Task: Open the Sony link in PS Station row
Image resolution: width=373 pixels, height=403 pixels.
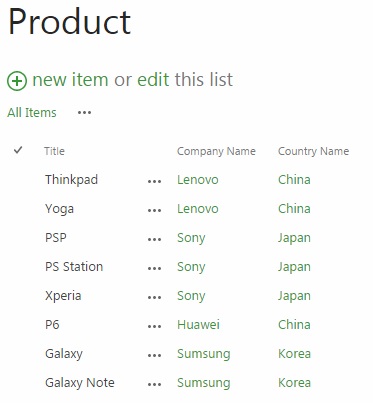Action: (x=191, y=267)
